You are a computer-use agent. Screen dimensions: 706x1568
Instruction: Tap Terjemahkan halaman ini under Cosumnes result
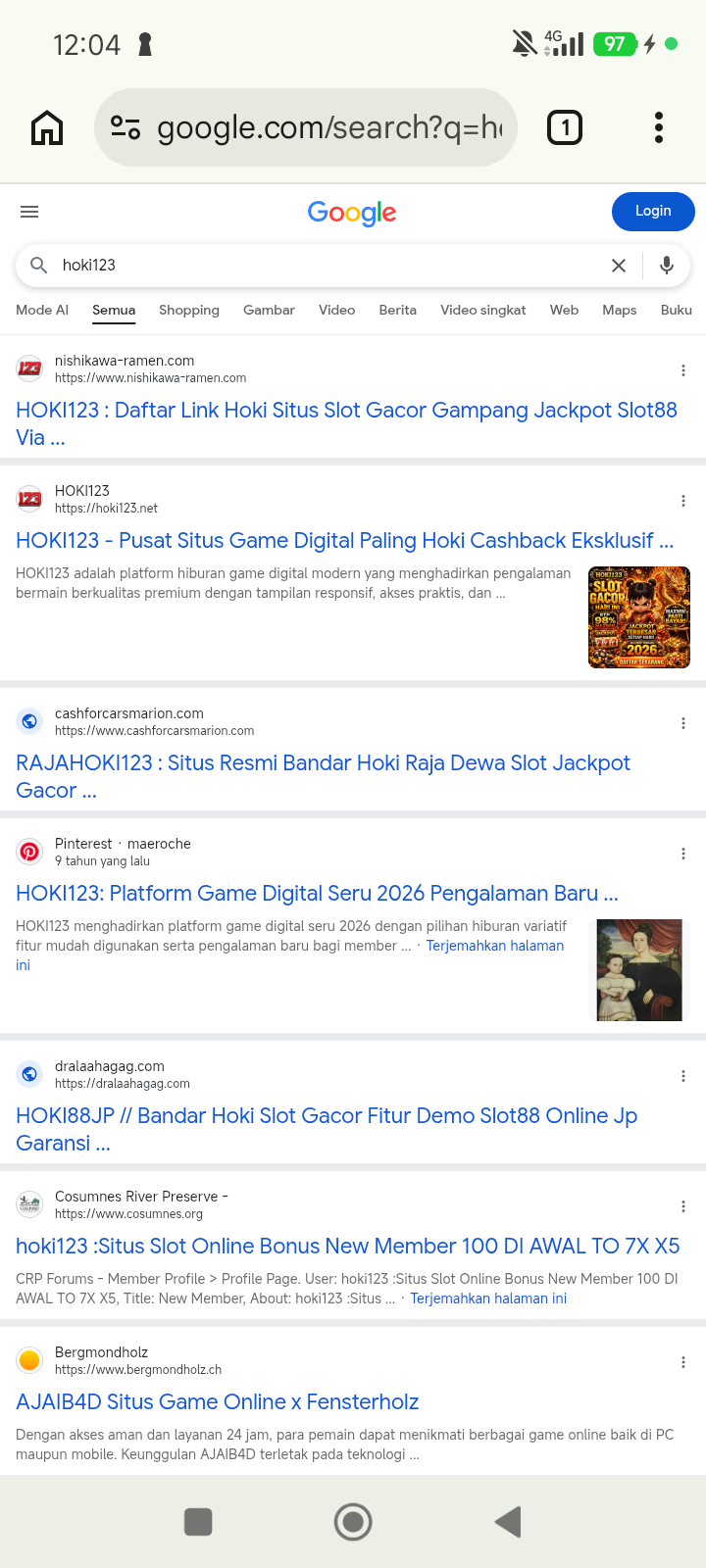[x=488, y=1298]
